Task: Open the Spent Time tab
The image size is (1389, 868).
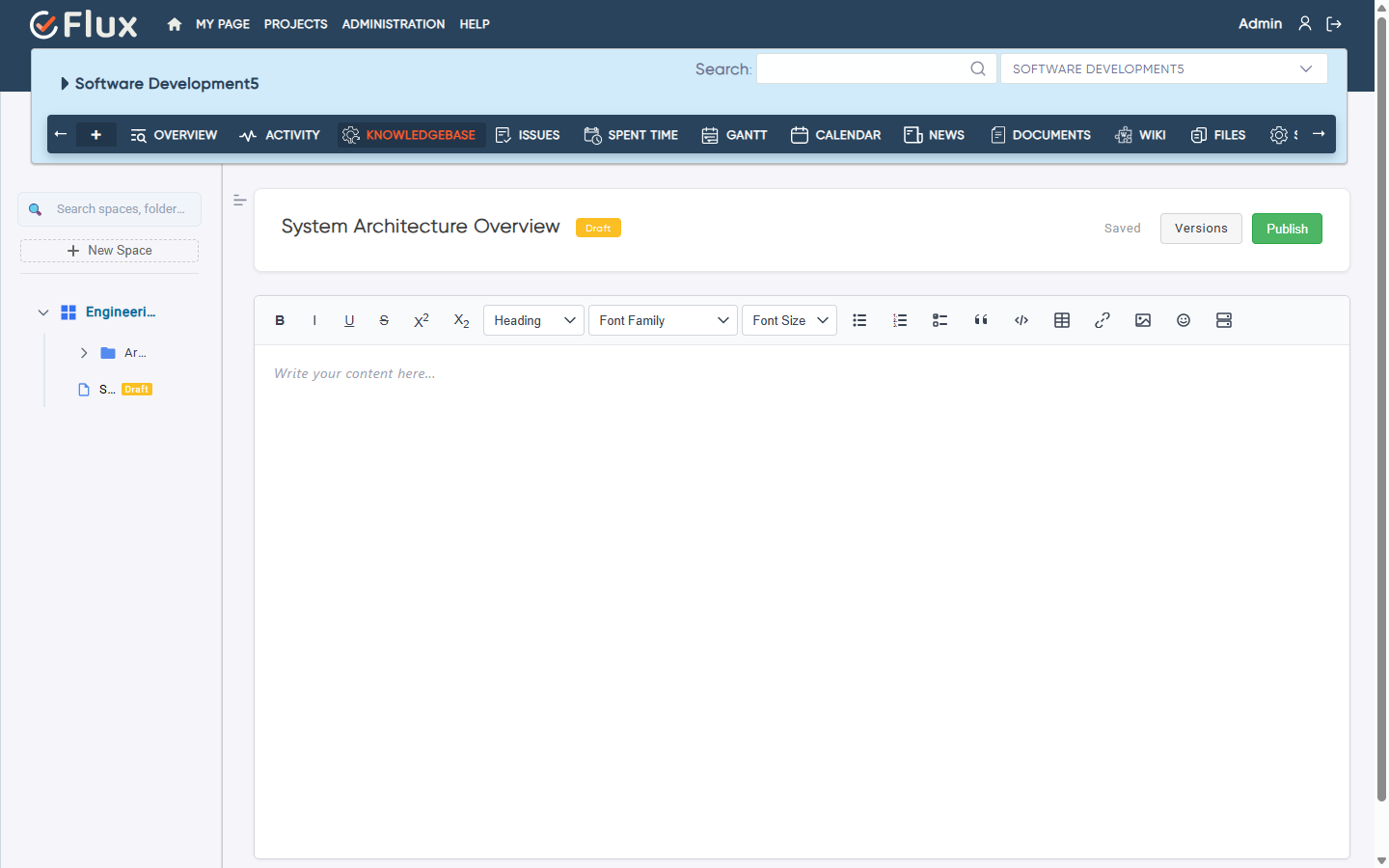Action: pos(631,135)
